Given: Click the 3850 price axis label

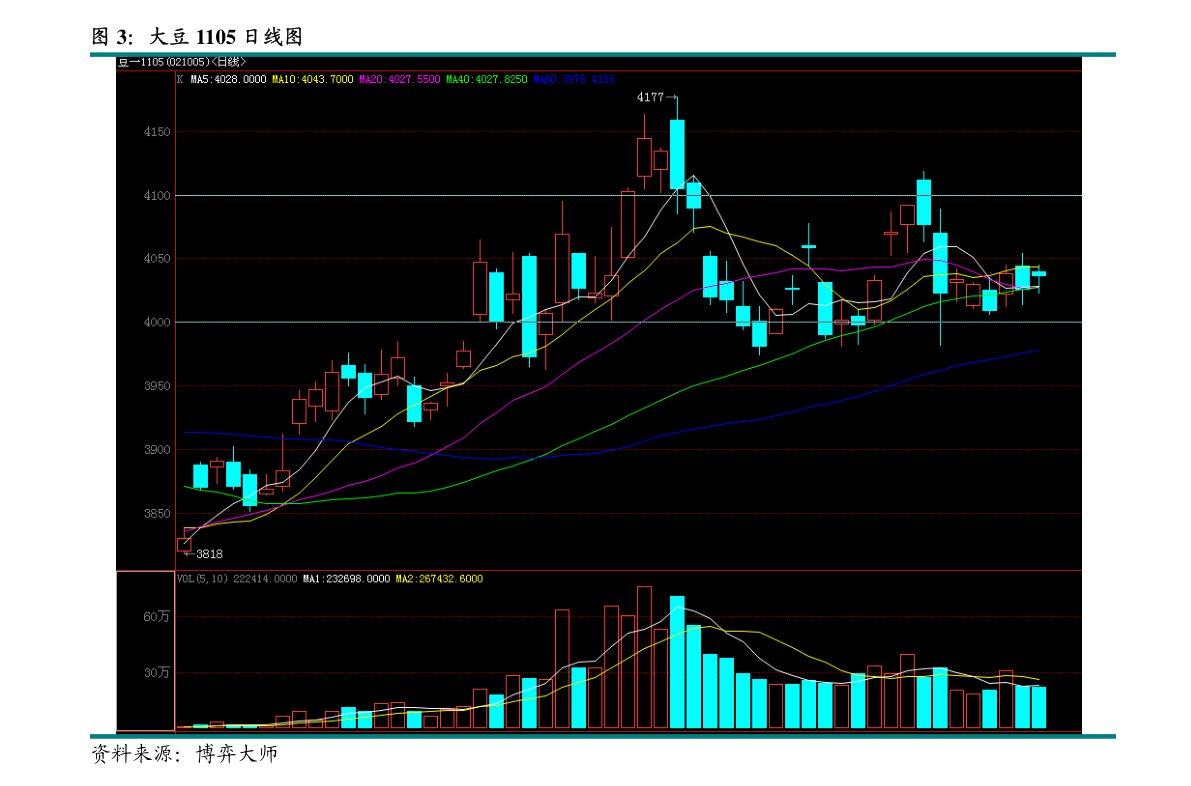Looking at the screenshot, I should [157, 514].
